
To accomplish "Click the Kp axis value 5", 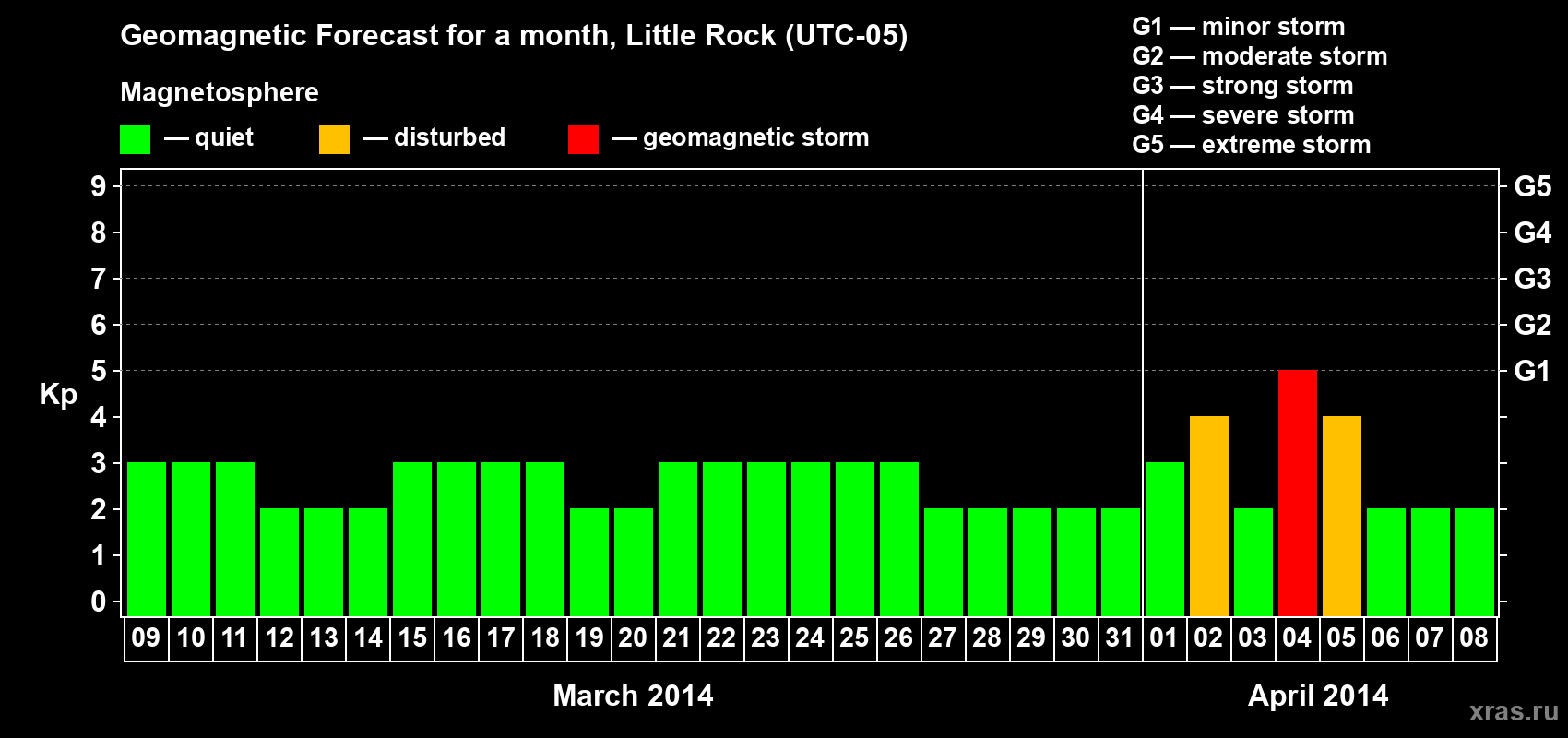I will pos(99,371).
